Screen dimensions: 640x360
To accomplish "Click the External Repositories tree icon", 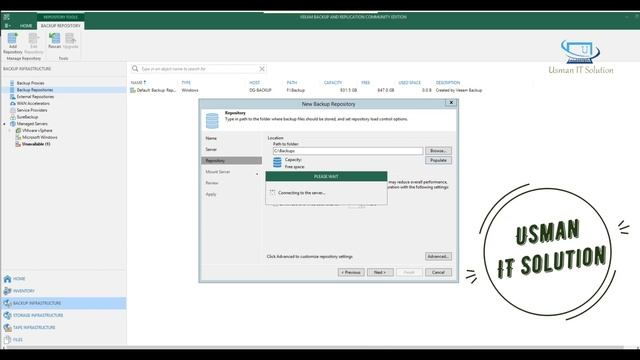I will 12,97.
